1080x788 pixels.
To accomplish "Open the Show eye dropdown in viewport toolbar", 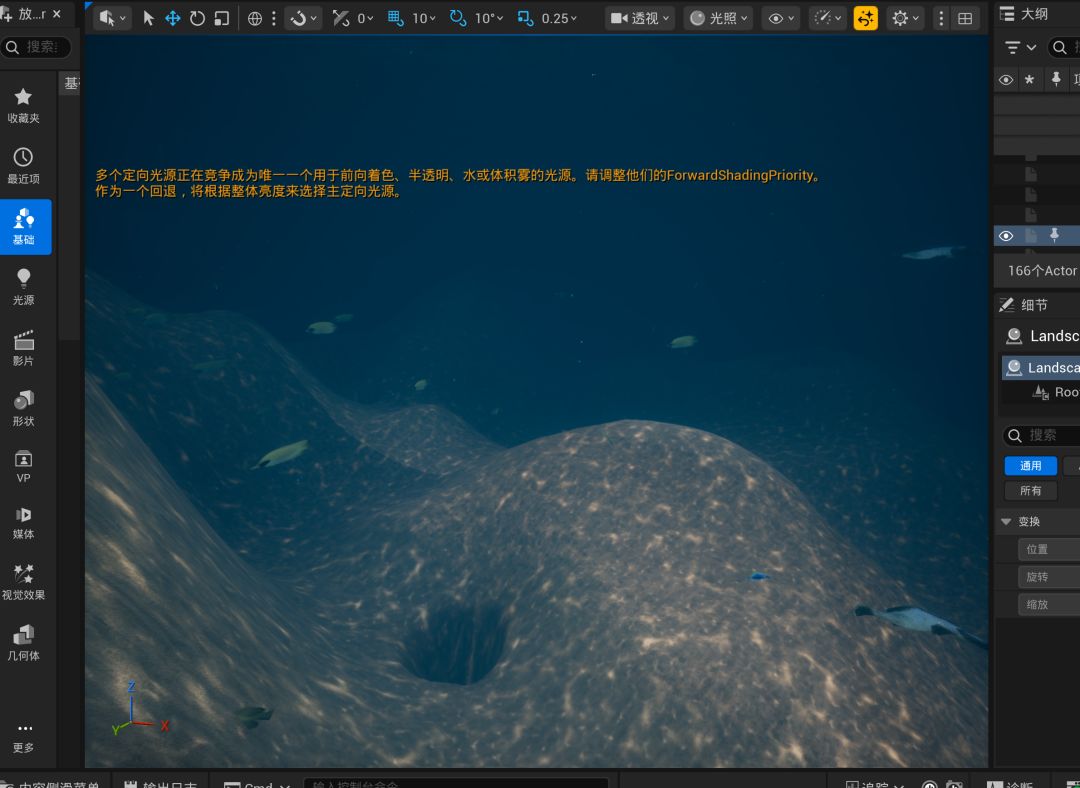I will click(781, 19).
